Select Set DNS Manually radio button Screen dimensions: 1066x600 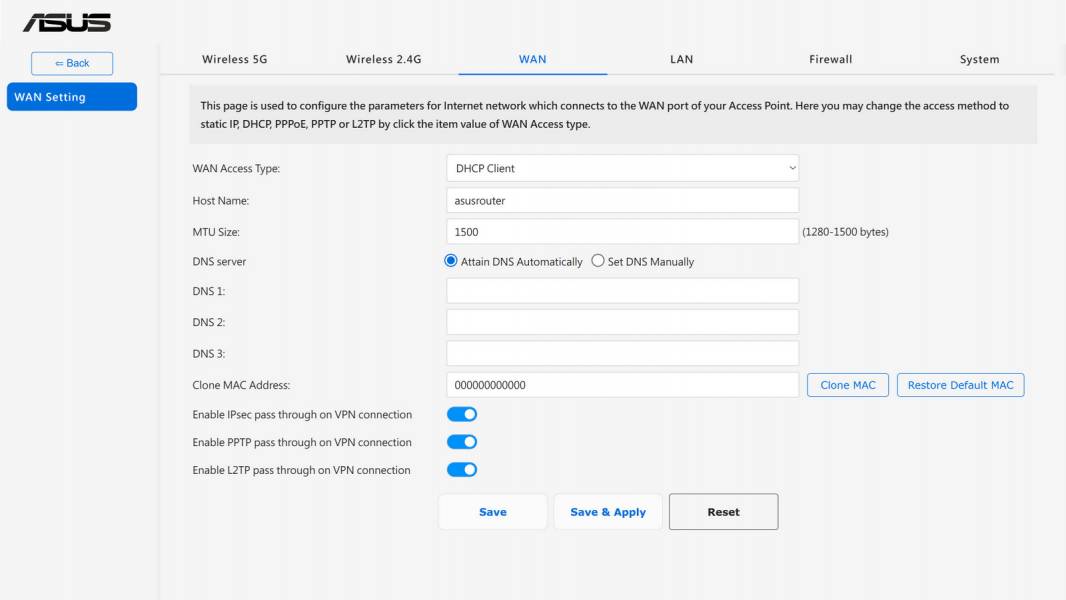pyautogui.click(x=598, y=261)
